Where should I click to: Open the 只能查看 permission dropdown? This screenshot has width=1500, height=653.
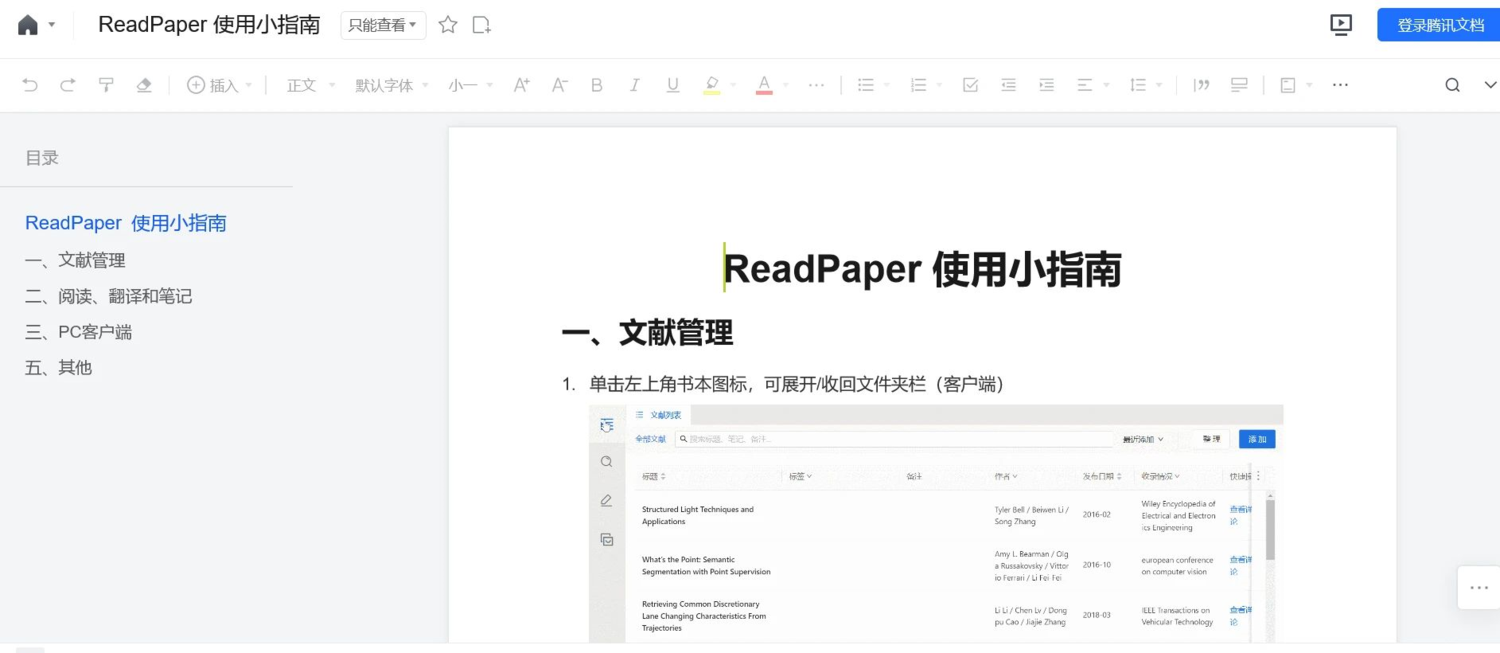[x=383, y=25]
